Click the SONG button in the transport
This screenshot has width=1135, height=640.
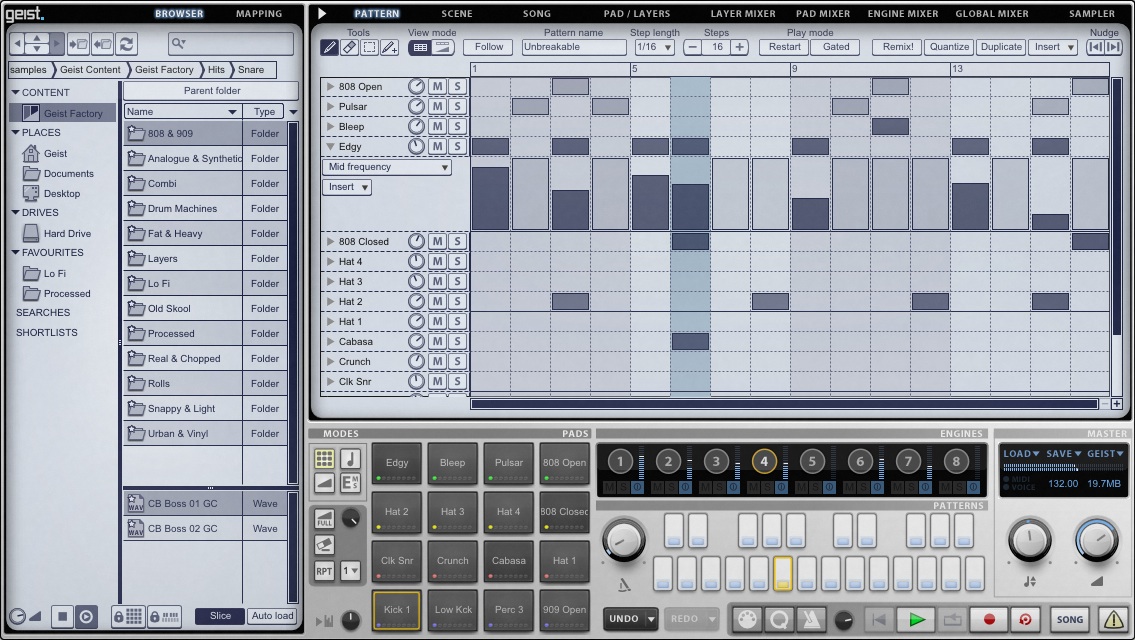pyautogui.click(x=1069, y=619)
